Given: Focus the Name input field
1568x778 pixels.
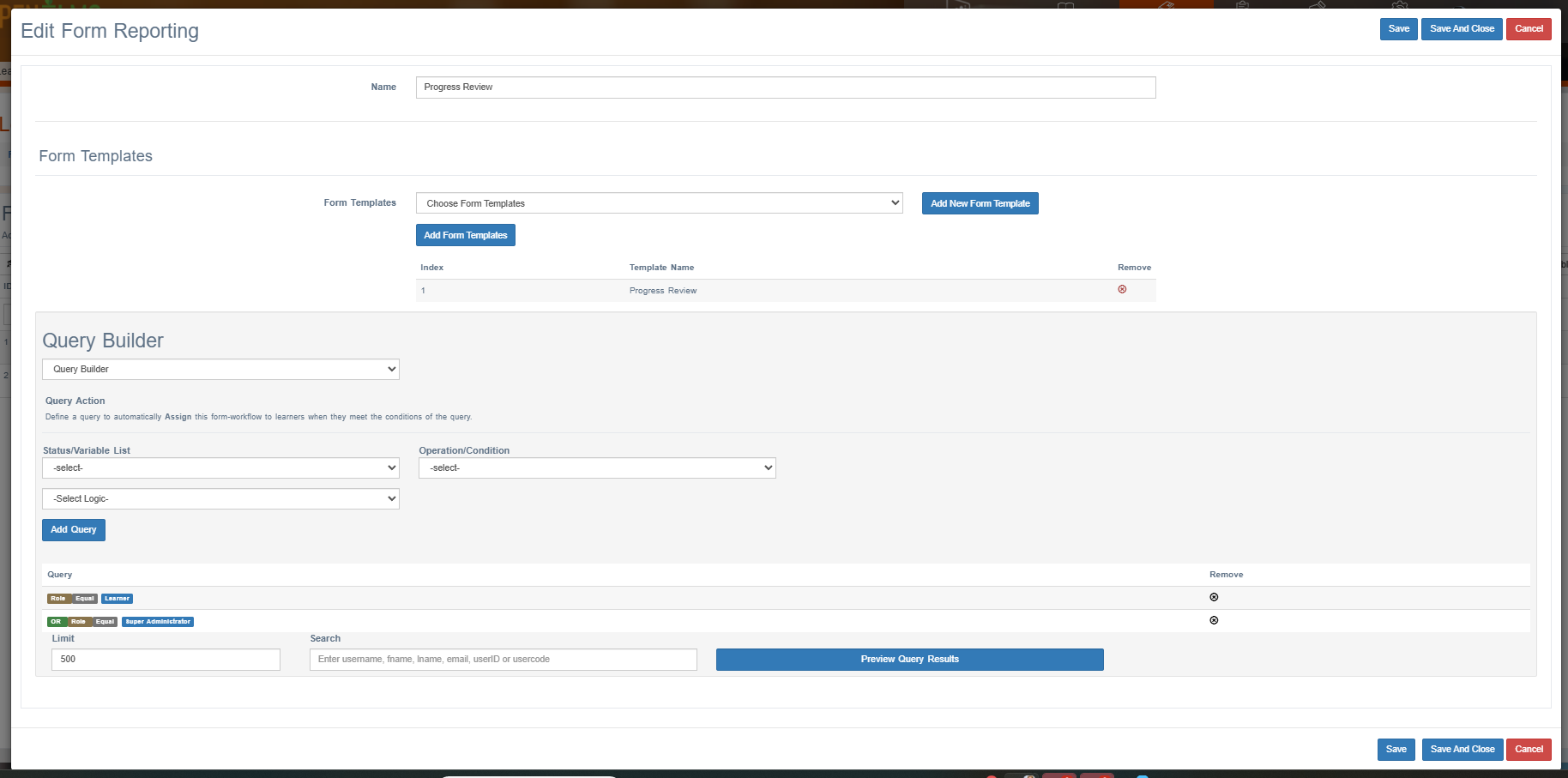Looking at the screenshot, I should (786, 87).
